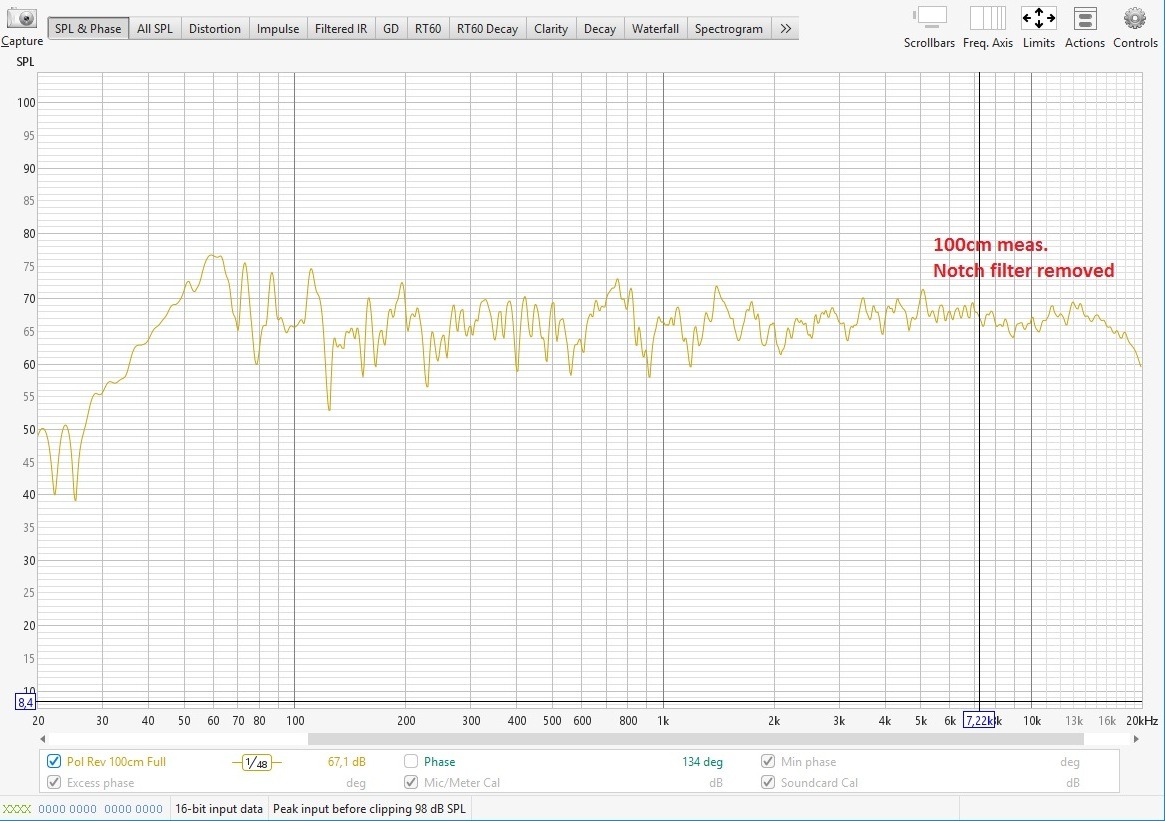Click the input level meter in status bar
Image resolution: width=1165 pixels, height=821 pixels.
[83, 808]
